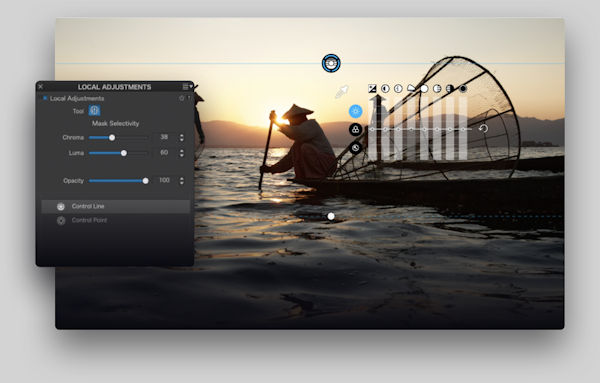Click the Luma slider handle
Viewport: 600px width, 383px height.
pyautogui.click(x=124, y=153)
